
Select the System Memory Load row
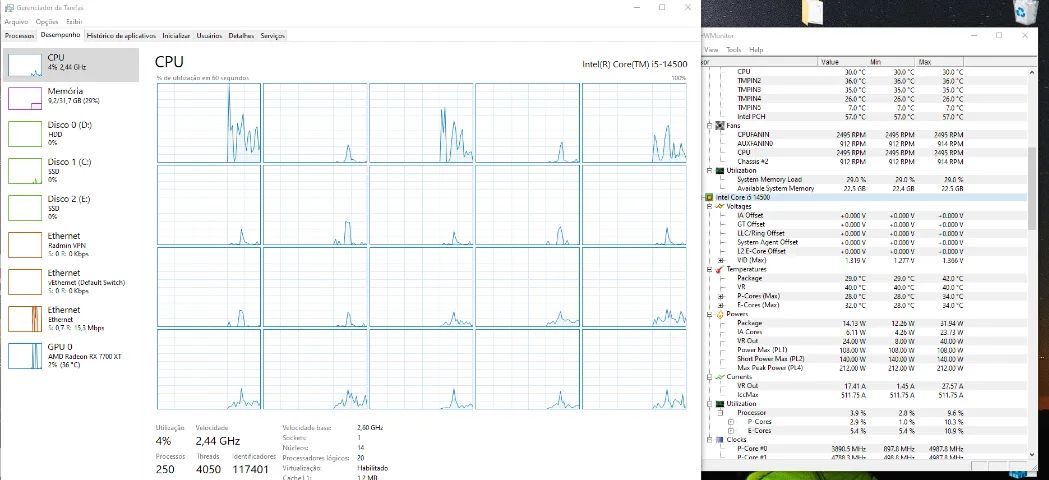pyautogui.click(x=864, y=179)
